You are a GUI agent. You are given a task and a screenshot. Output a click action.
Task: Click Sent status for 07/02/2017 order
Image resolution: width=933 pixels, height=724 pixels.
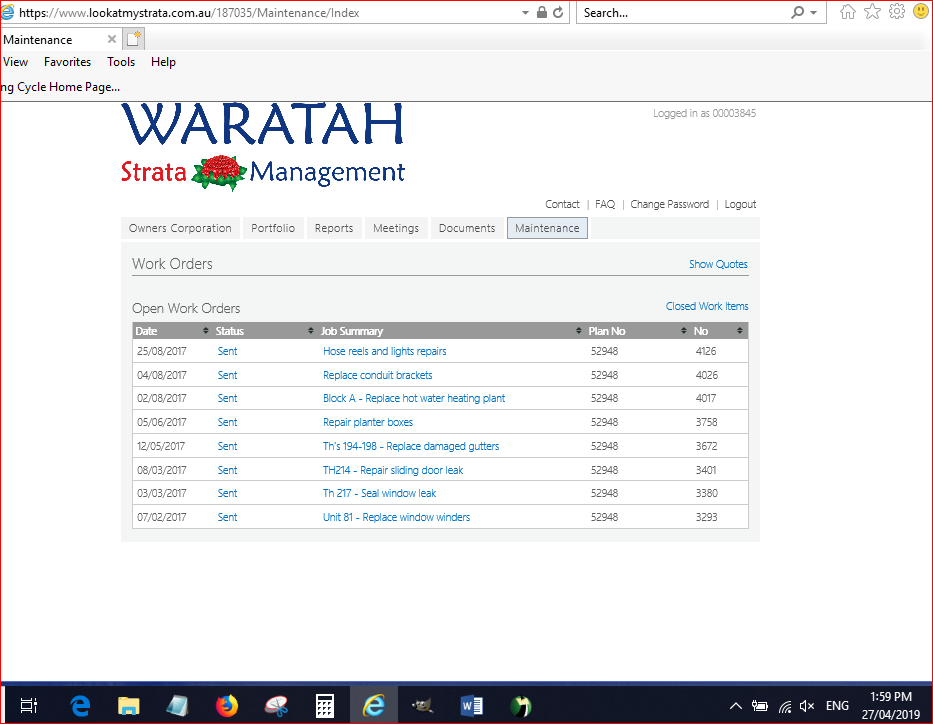[x=227, y=517]
